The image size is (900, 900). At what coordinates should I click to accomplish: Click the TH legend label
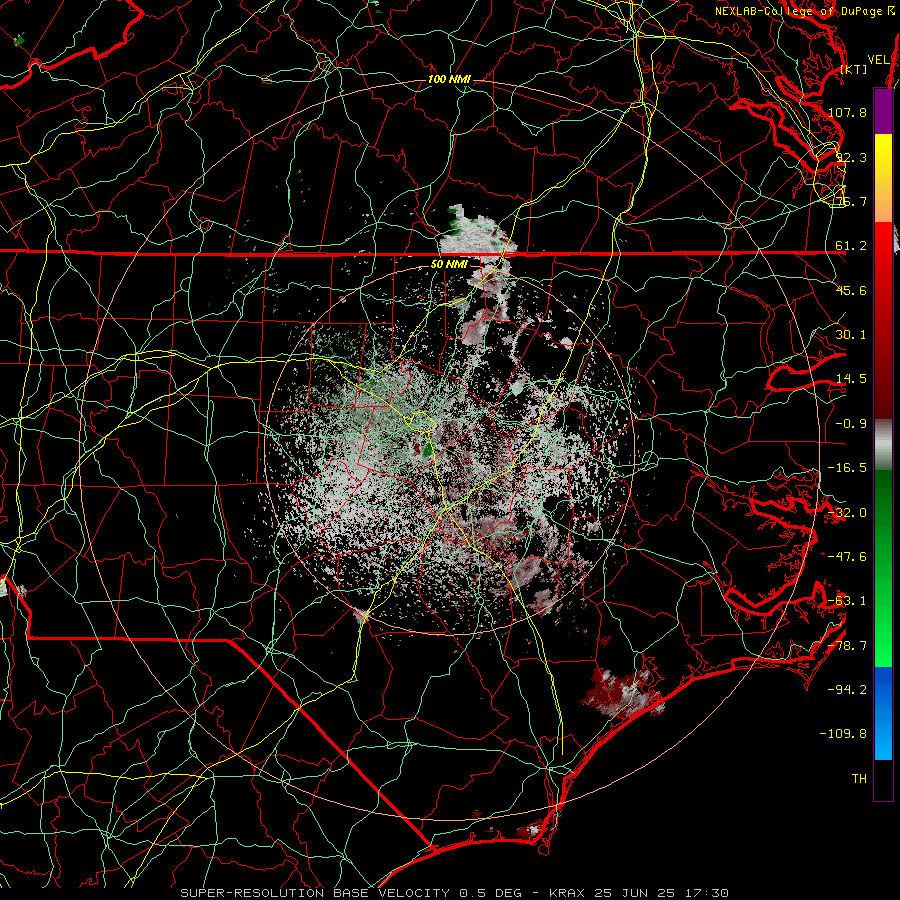coord(859,778)
